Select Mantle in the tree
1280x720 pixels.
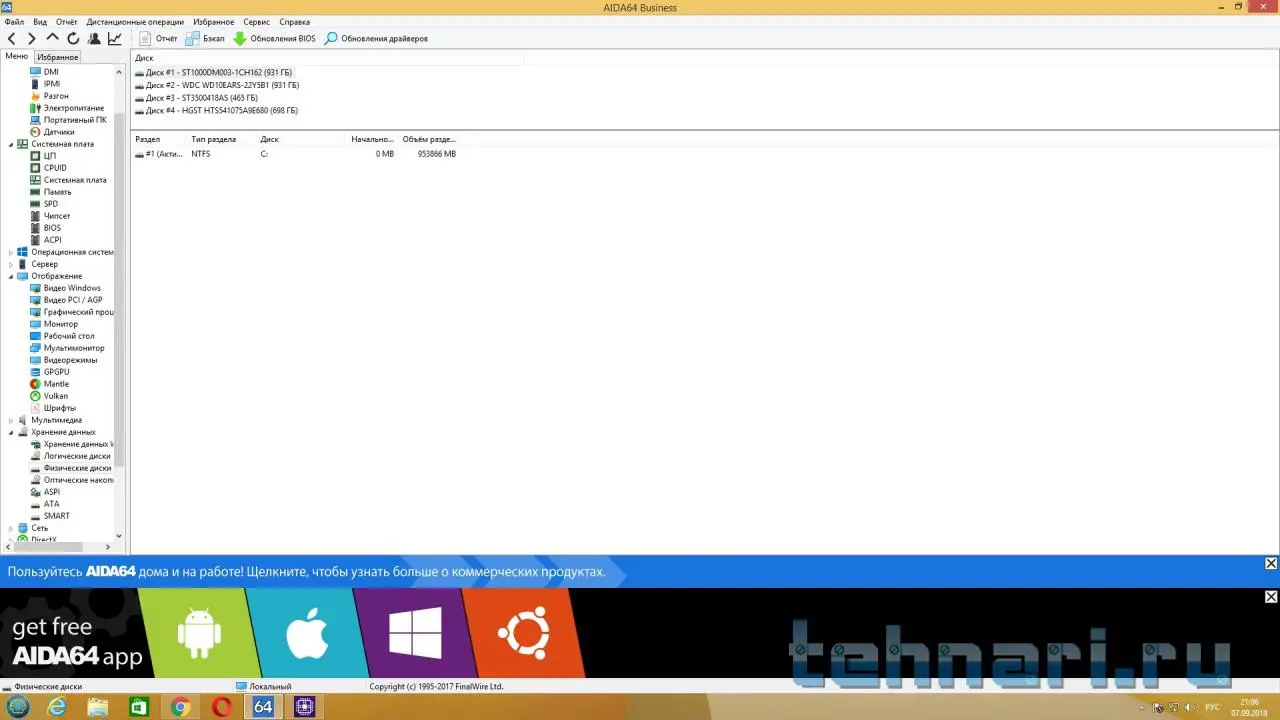[56, 384]
